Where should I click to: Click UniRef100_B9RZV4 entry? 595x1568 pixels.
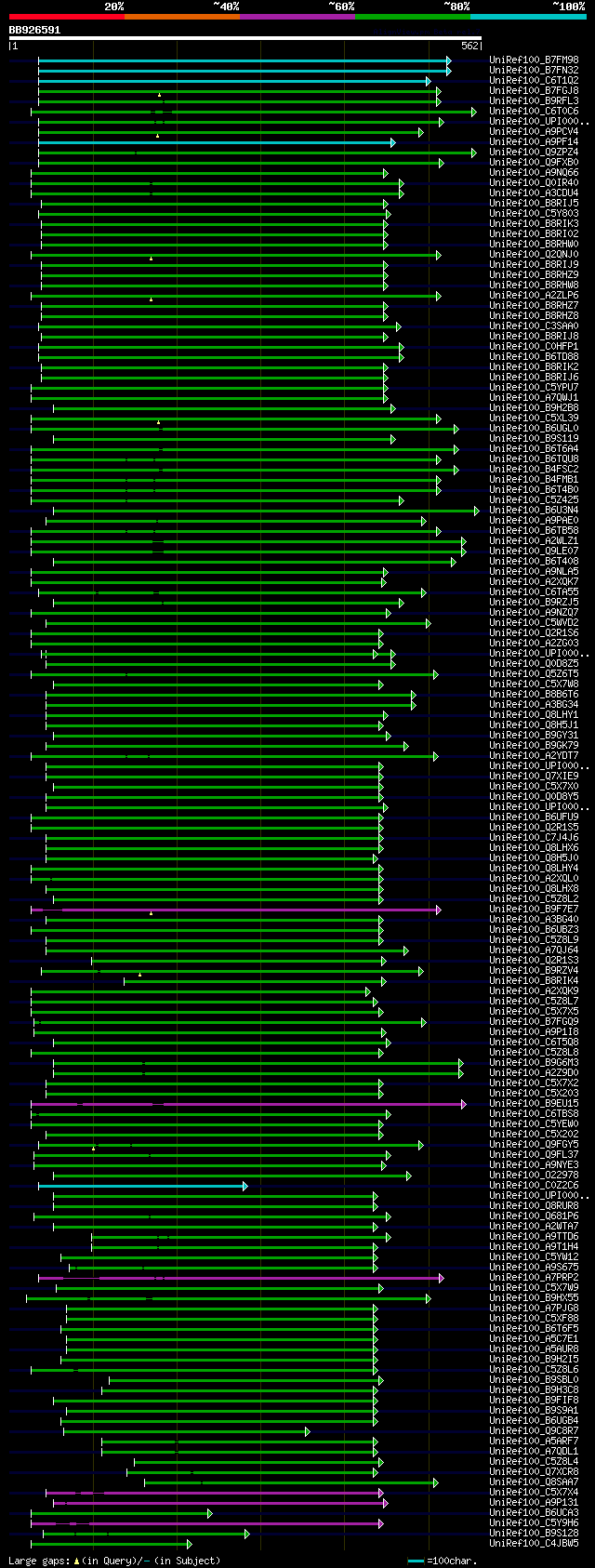pyautogui.click(x=534, y=971)
